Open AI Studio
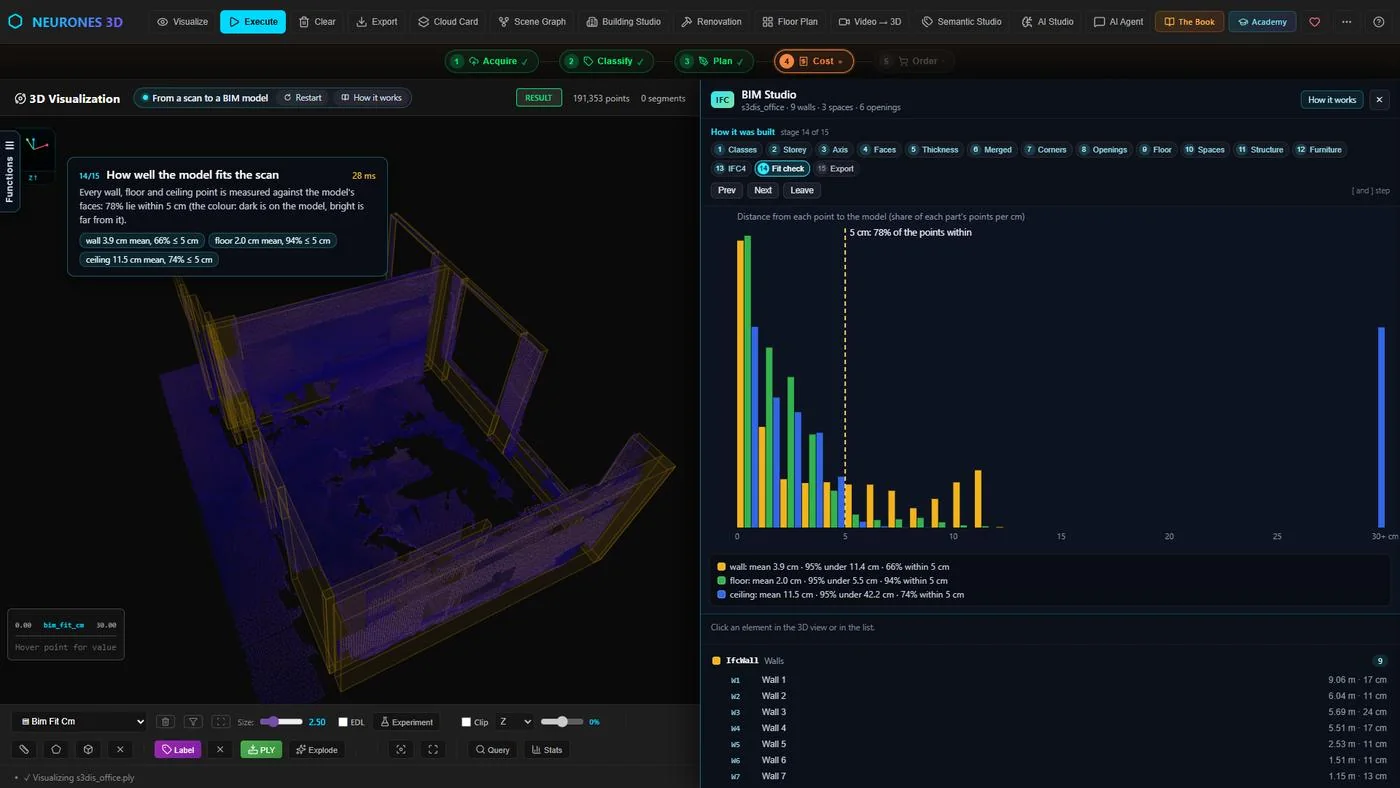The width and height of the screenshot is (1400, 788). pos(1048,21)
